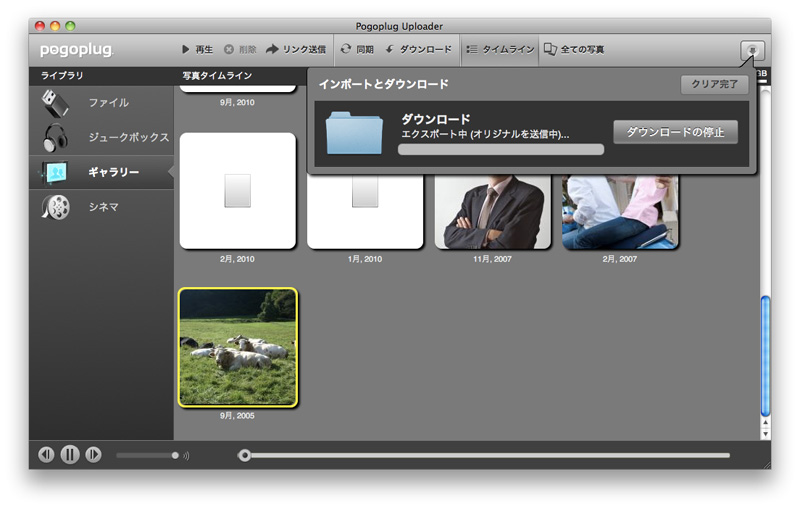Adjust the volume slider
800x509 pixels.
[x=148, y=456]
